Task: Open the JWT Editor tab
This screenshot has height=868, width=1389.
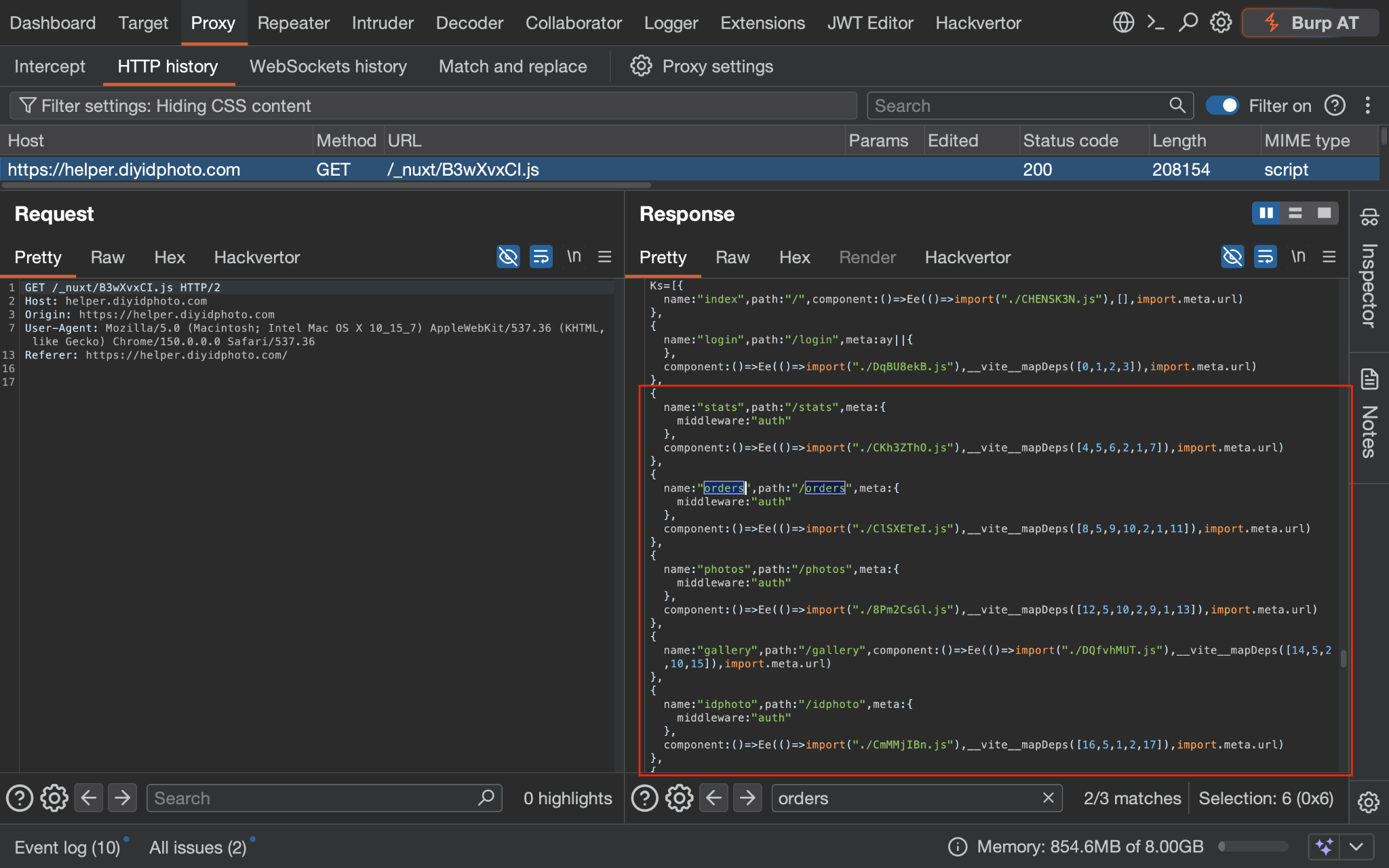Action: tap(870, 22)
